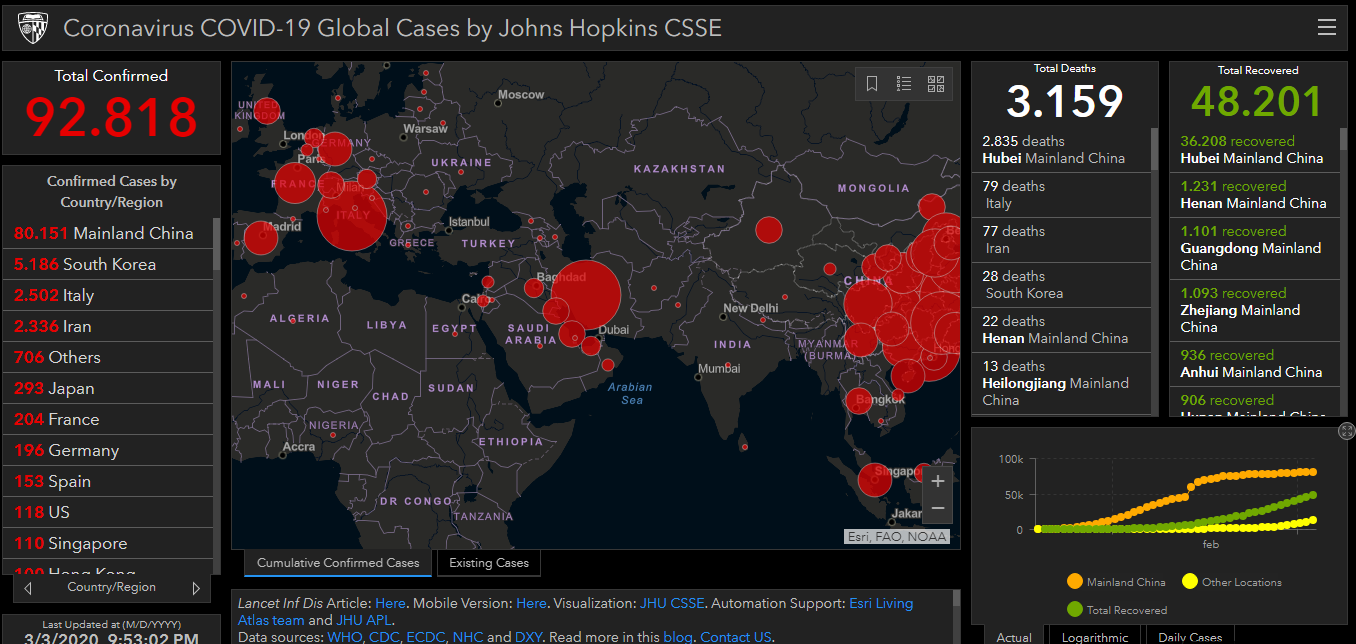The width and height of the screenshot is (1356, 644).
Task: Select 5.186 South Korea in country list
Action: click(108, 264)
